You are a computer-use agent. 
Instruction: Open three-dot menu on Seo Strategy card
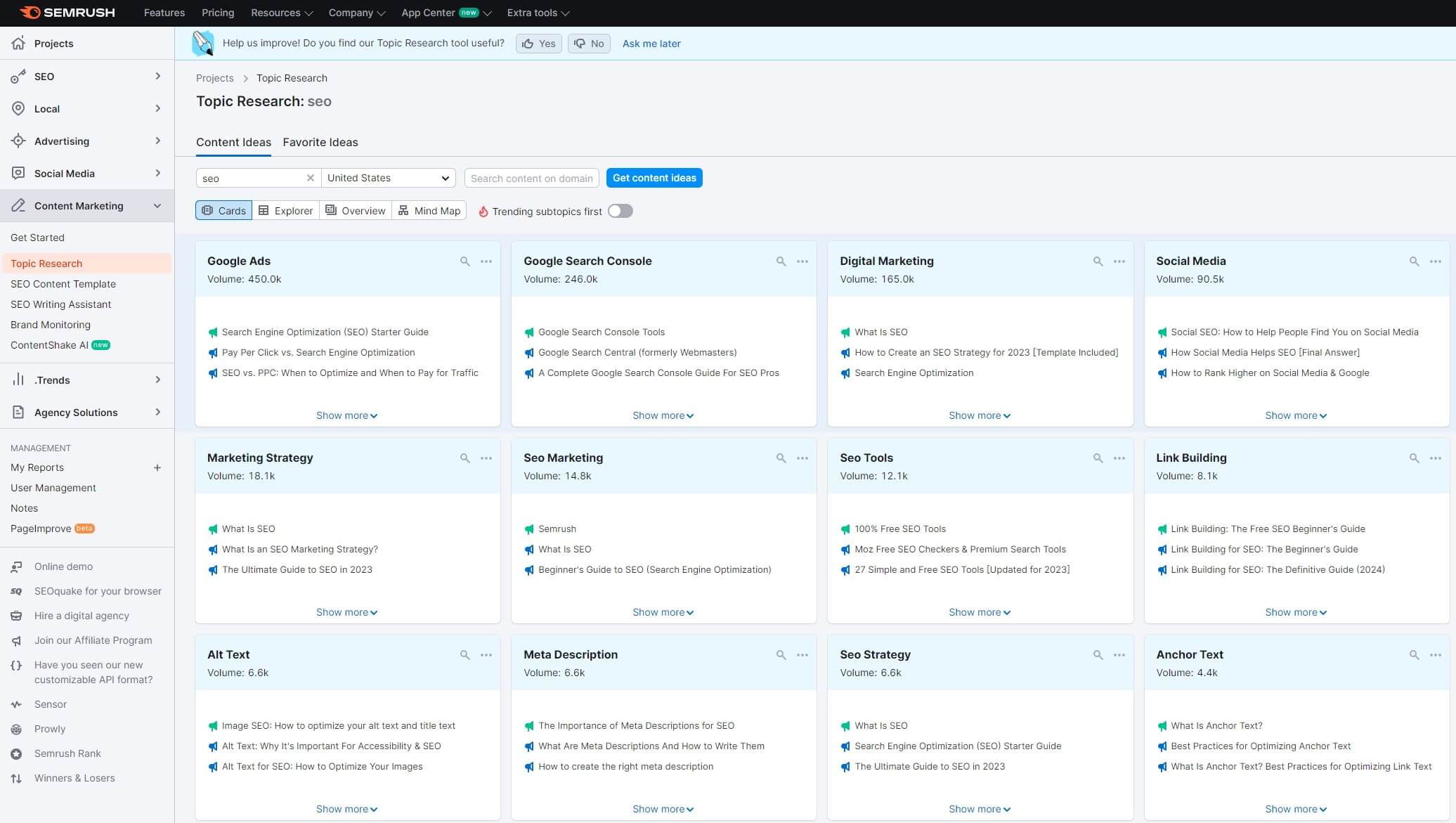(x=1119, y=655)
